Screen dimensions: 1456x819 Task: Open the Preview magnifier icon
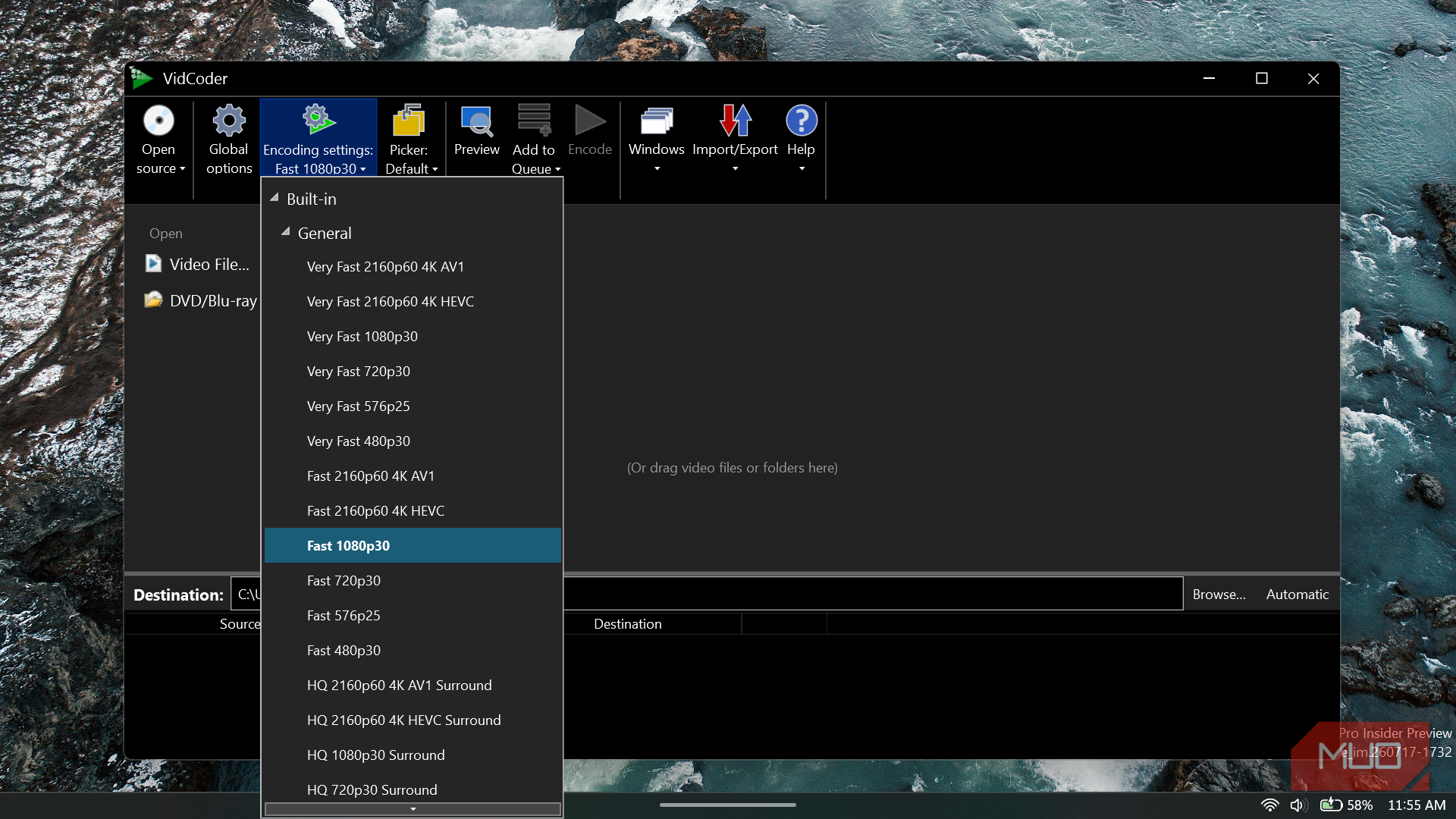(x=477, y=121)
